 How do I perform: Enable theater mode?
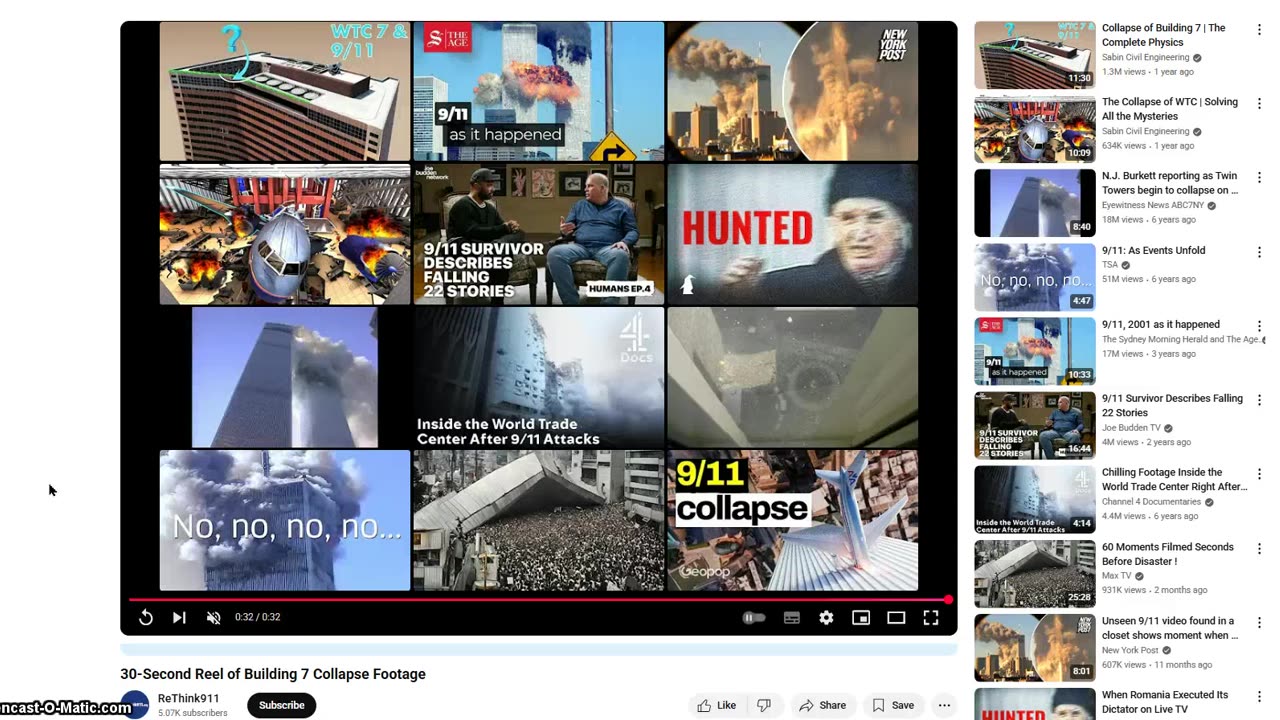(896, 618)
